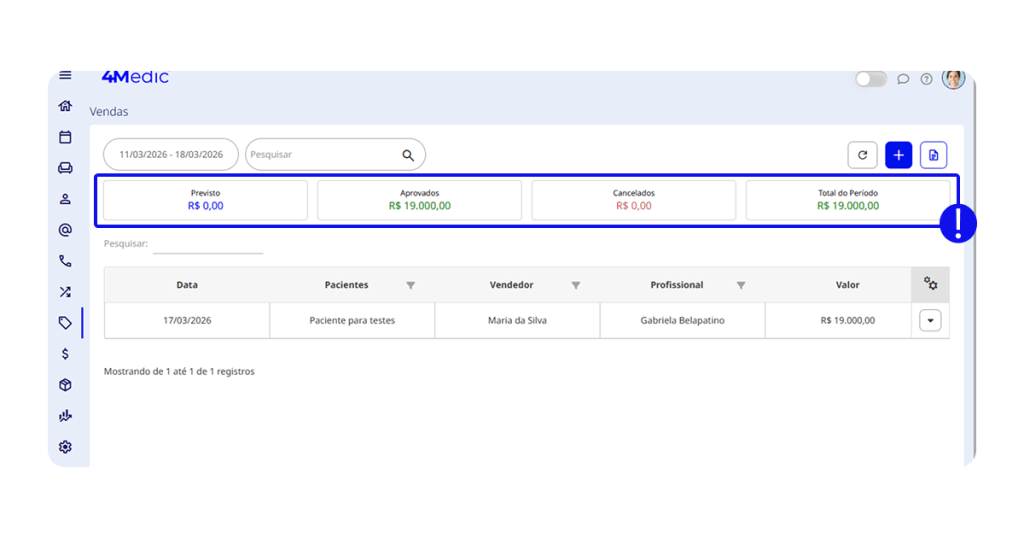Image resolution: width=1024 pixels, height=538 pixels.
Task: Click the top Pesquisar search field
Action: click(x=323, y=155)
